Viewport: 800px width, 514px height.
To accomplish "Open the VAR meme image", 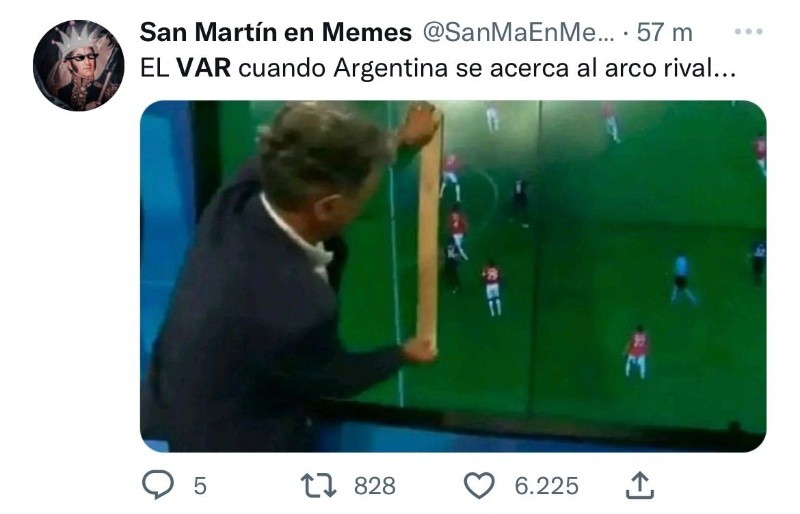I will click(453, 276).
